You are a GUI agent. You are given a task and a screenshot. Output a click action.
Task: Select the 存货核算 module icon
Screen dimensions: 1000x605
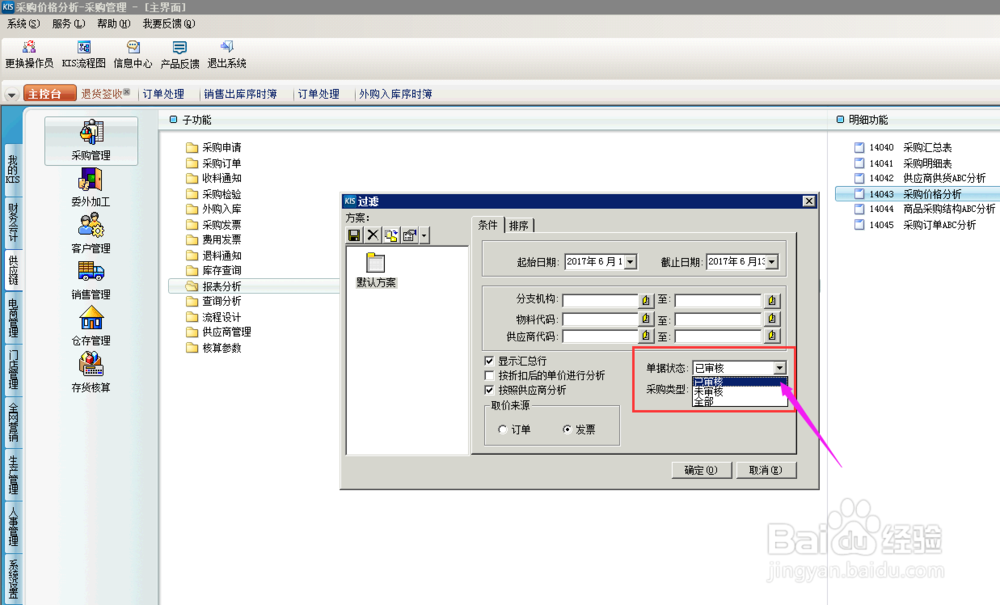click(91, 372)
